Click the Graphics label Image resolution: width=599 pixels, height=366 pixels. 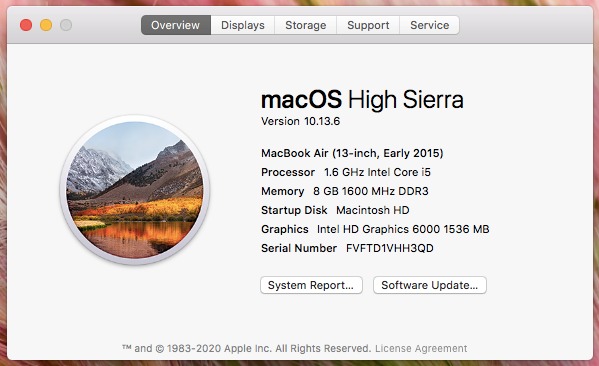(285, 229)
